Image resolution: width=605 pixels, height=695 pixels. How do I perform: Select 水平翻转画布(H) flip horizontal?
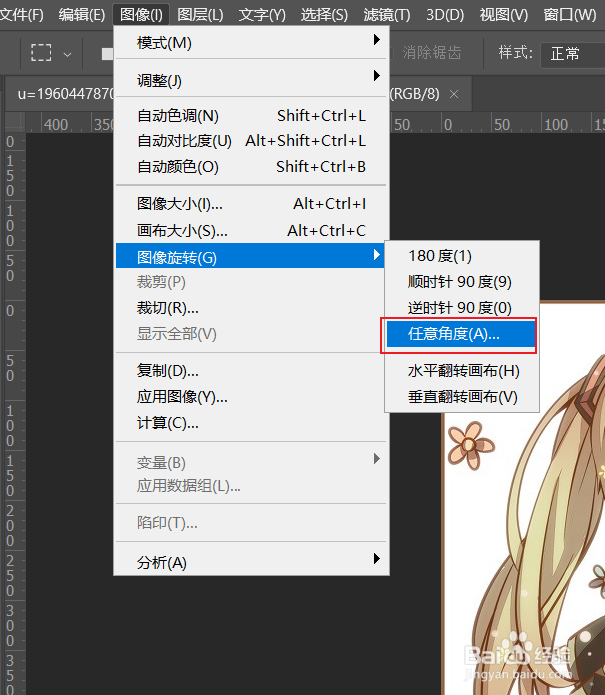pyautogui.click(x=461, y=371)
